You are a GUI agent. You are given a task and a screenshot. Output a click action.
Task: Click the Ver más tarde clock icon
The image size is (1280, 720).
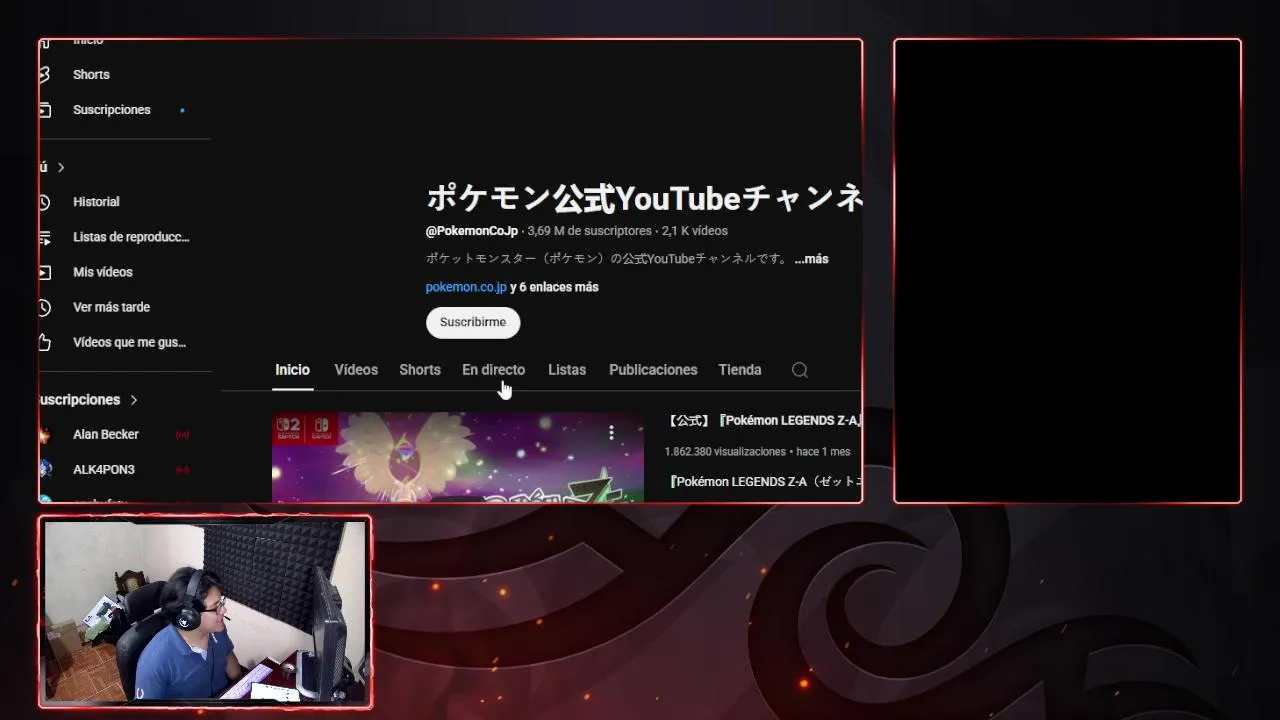[44, 307]
